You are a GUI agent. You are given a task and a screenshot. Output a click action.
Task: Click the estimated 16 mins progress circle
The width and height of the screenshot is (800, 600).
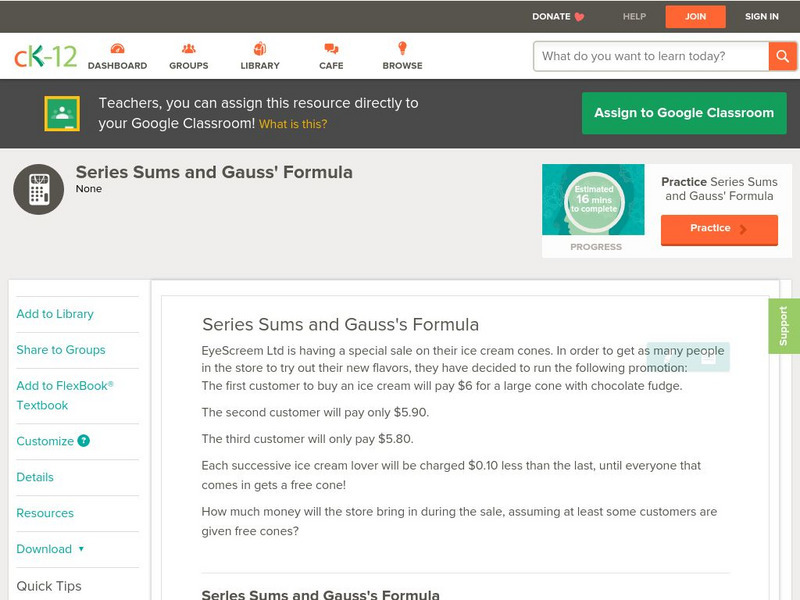(x=595, y=200)
